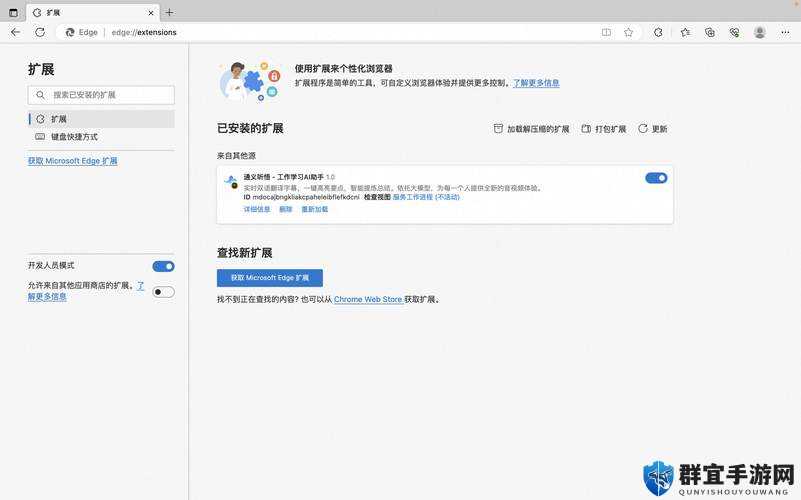Click the 打包扩展 button
Image resolution: width=801 pixels, height=500 pixels.
click(604, 129)
